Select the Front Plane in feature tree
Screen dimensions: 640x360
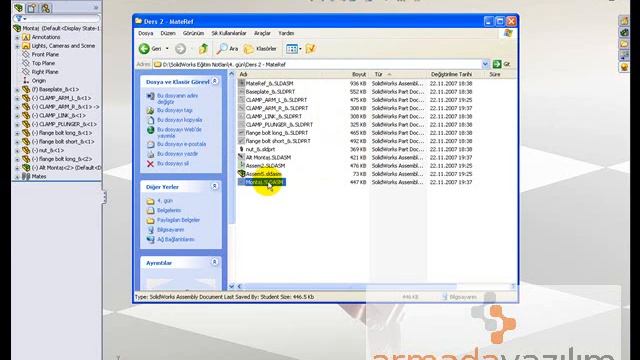[45, 54]
